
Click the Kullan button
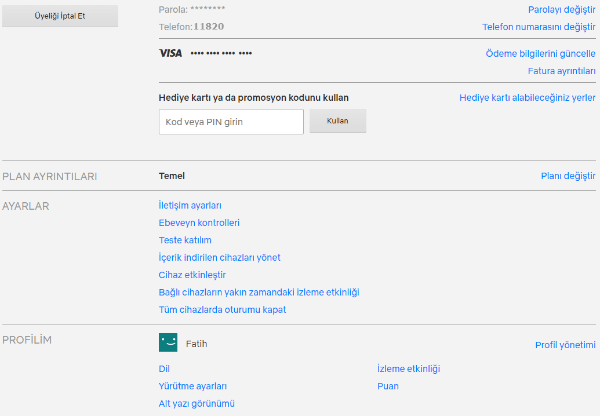pyautogui.click(x=338, y=121)
